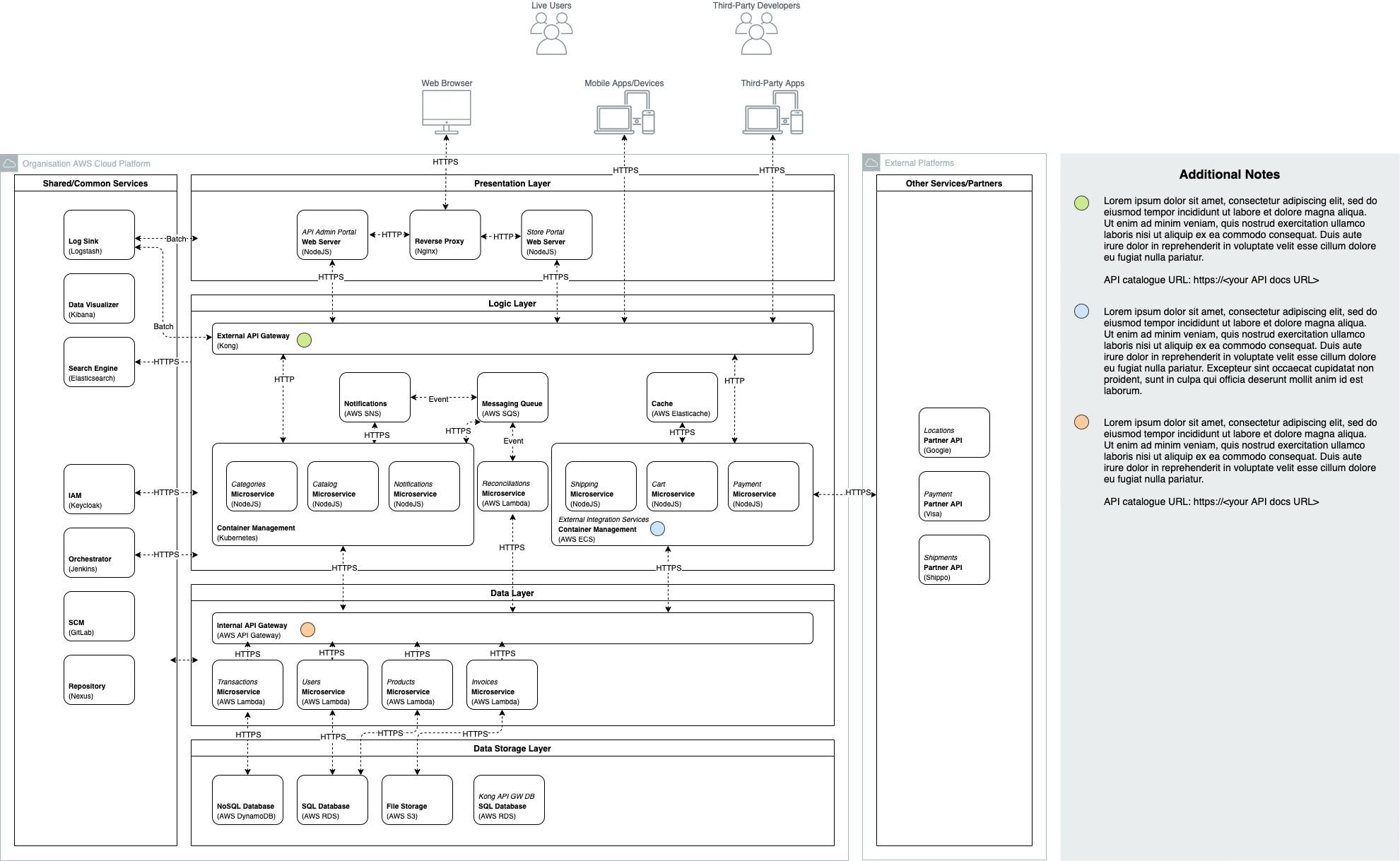Click the Web Browser monitor icon
1400x861 pixels.
tap(446, 107)
